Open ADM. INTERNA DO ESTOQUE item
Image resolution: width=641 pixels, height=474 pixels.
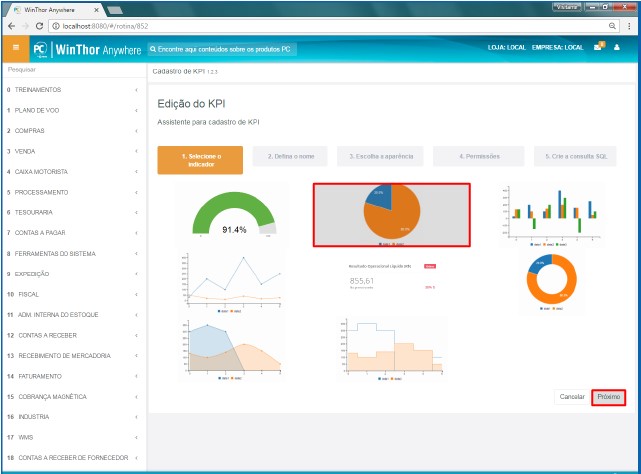pos(74,315)
